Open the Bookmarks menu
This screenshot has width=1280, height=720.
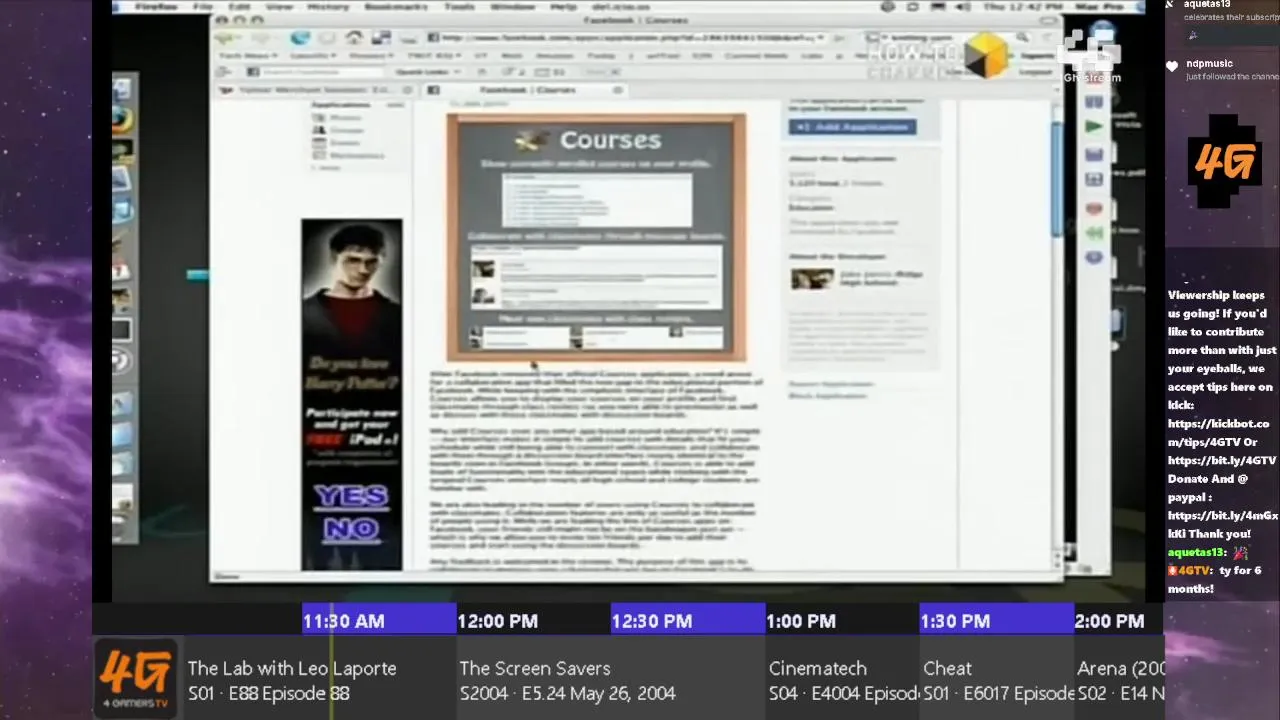pyautogui.click(x=395, y=7)
